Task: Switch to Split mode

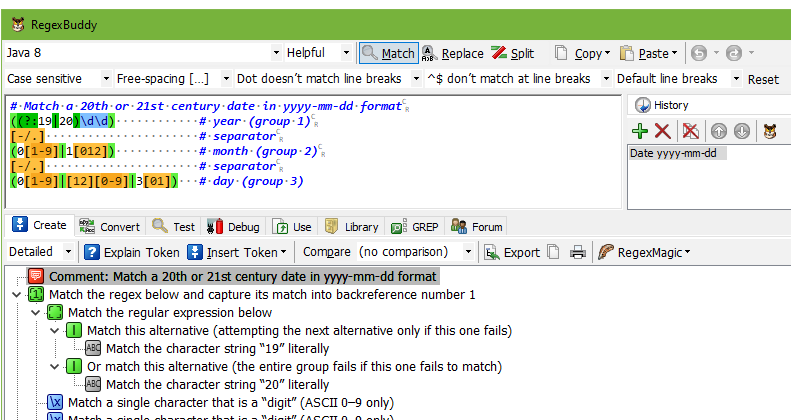Action: [513, 53]
